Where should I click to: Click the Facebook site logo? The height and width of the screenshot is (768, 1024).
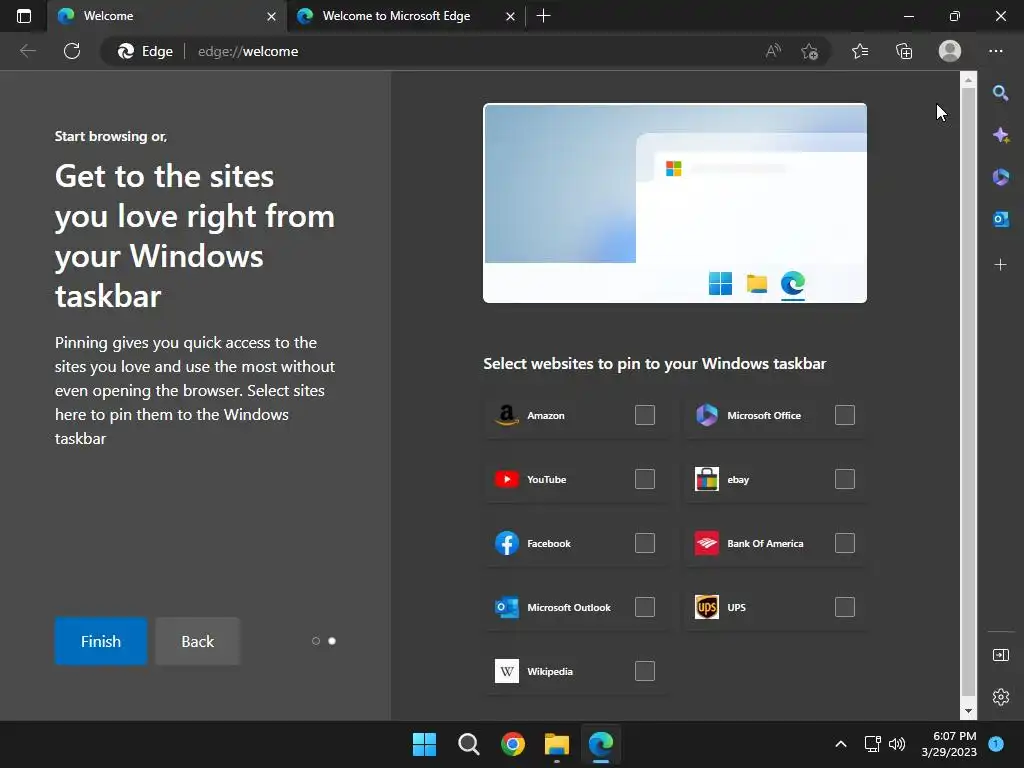point(507,543)
